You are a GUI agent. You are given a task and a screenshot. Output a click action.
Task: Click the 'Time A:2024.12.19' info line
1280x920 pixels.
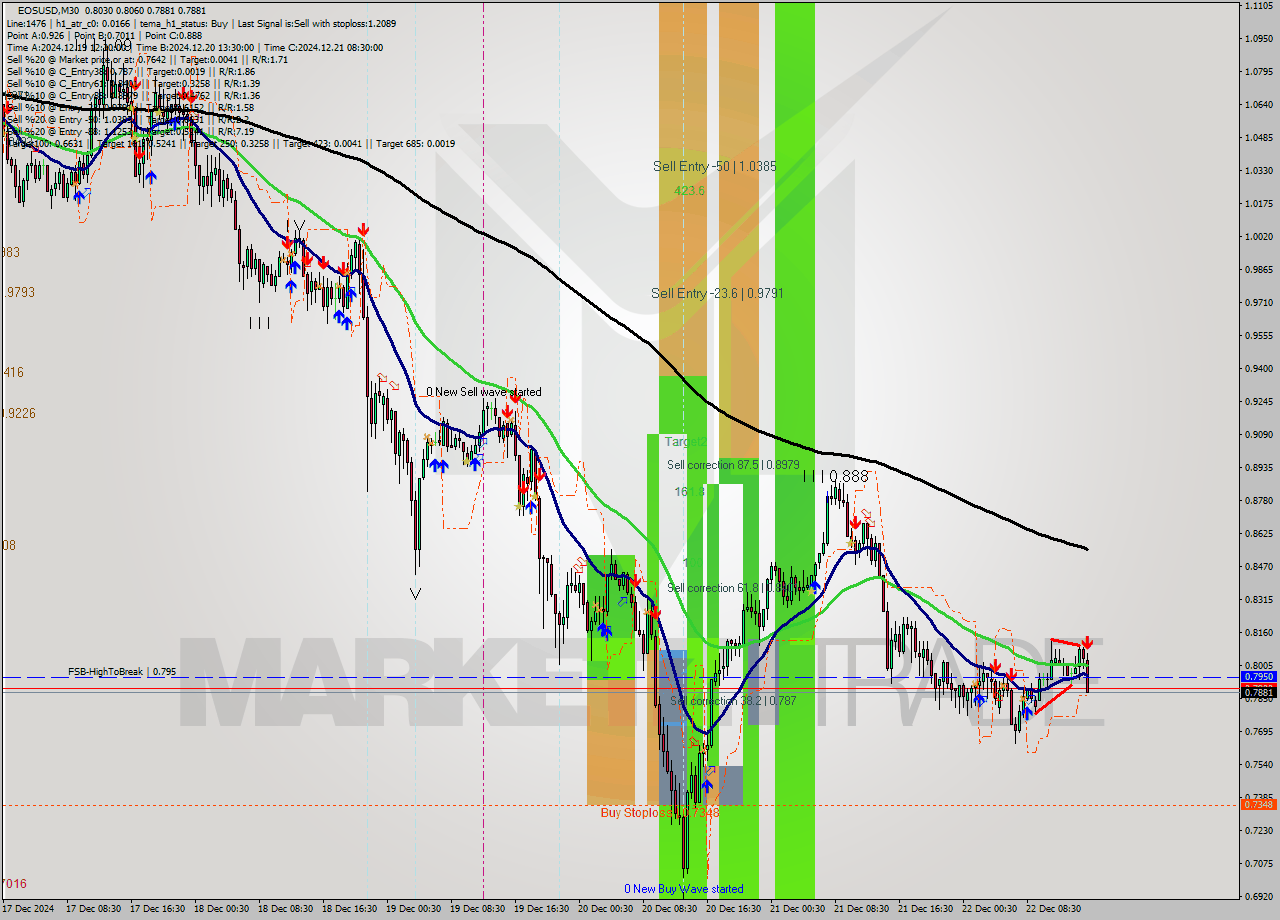click(x=194, y=47)
